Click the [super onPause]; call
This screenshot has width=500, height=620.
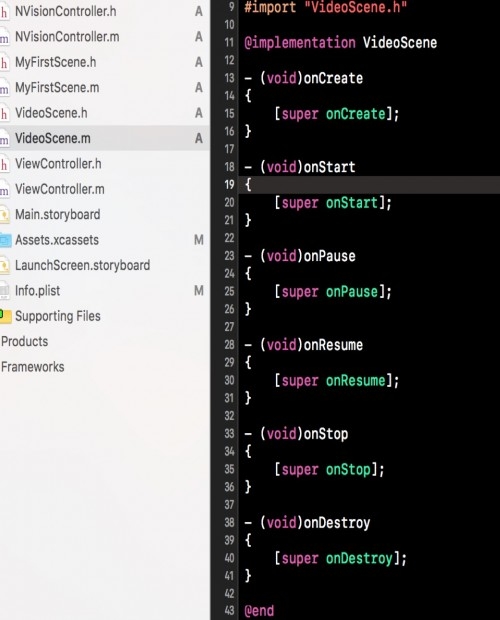pos(333,292)
